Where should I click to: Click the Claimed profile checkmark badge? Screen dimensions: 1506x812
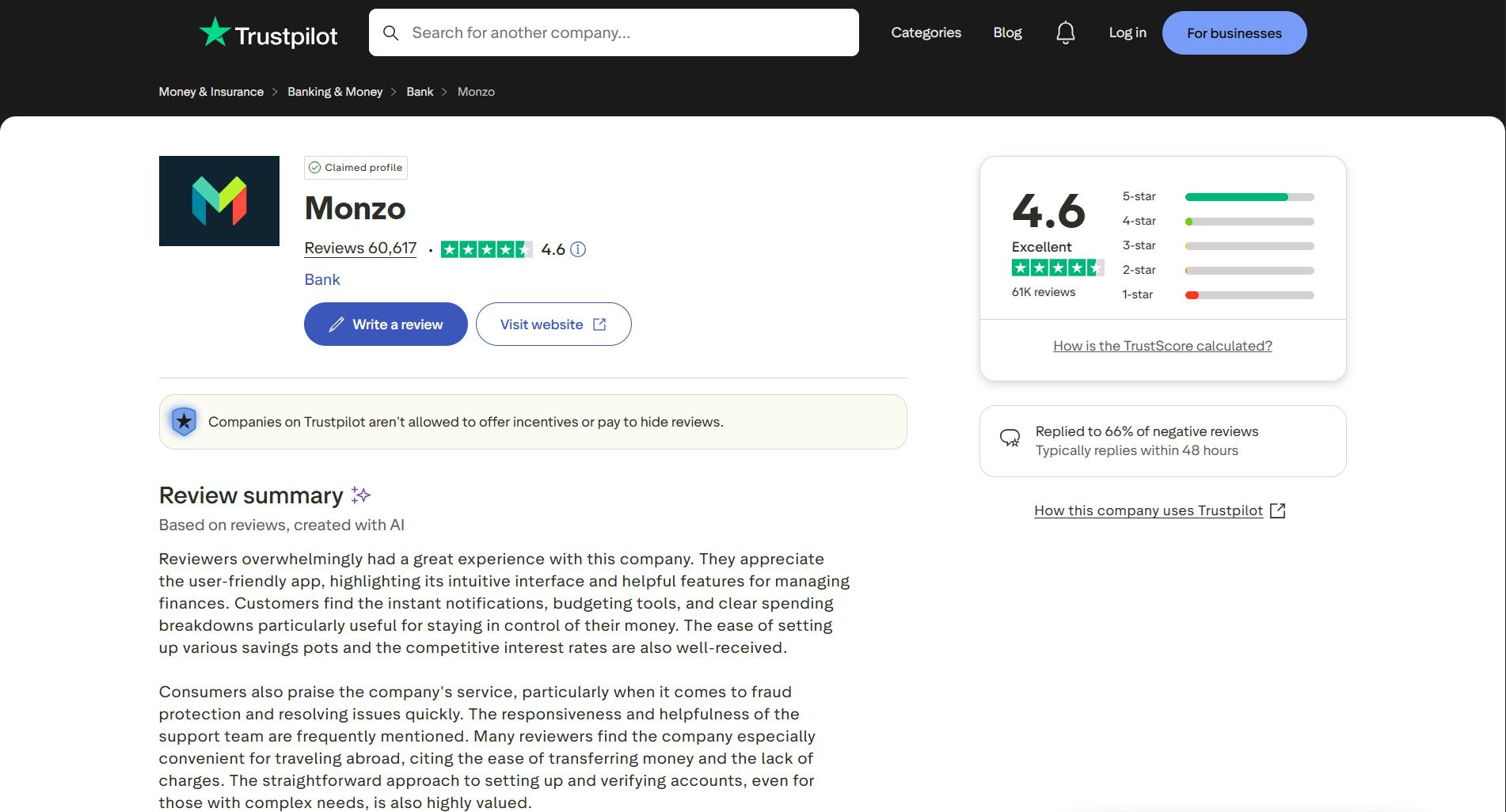click(317, 167)
